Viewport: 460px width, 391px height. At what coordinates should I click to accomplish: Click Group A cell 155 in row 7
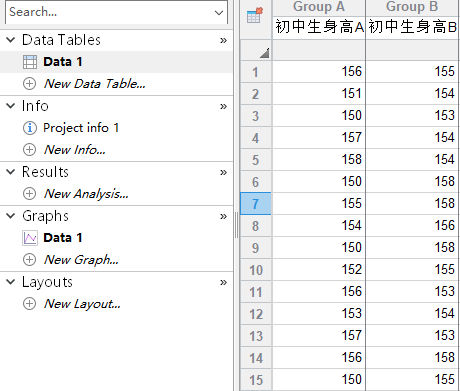pos(319,204)
